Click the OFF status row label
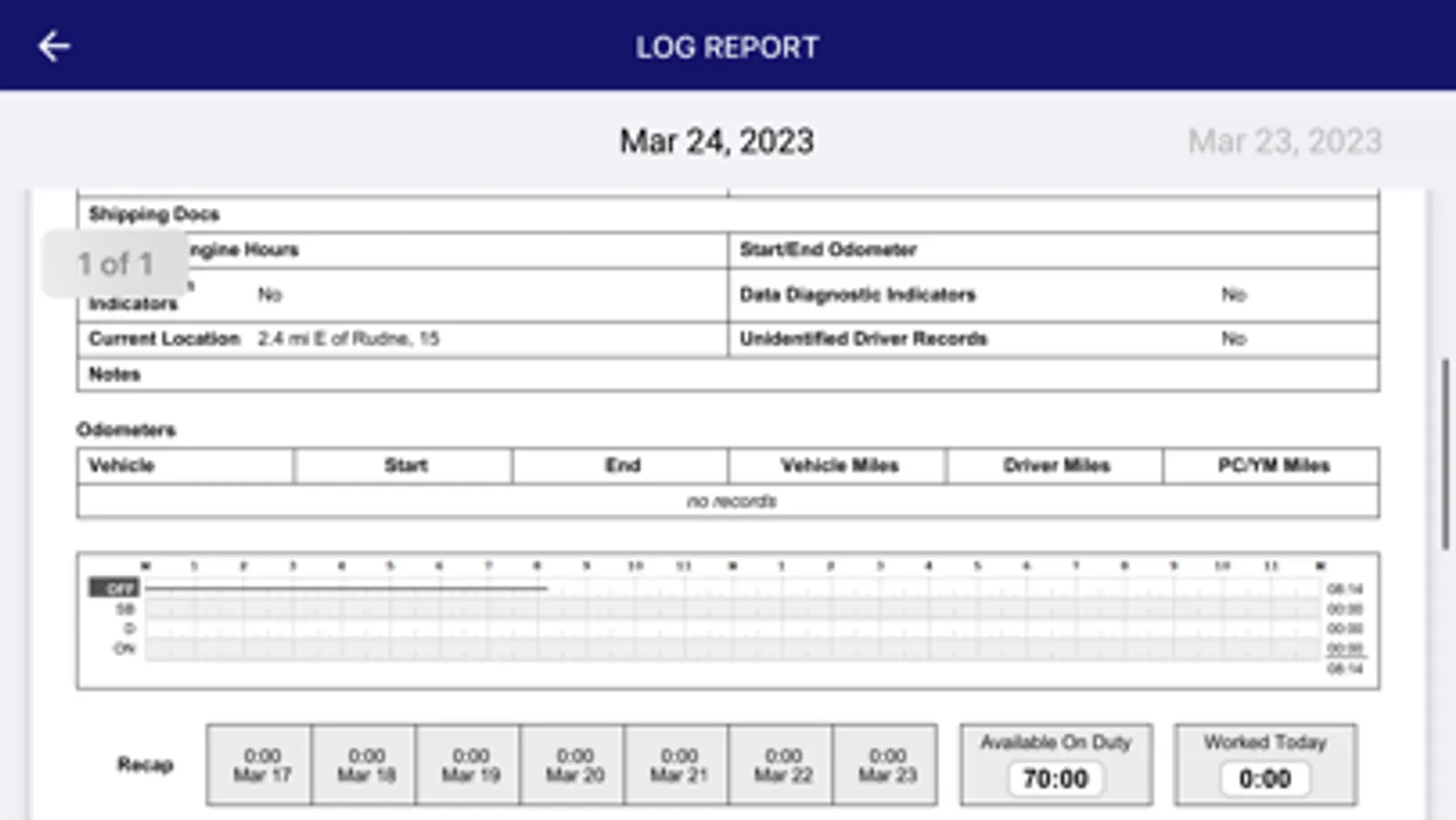1456x820 pixels. point(114,589)
